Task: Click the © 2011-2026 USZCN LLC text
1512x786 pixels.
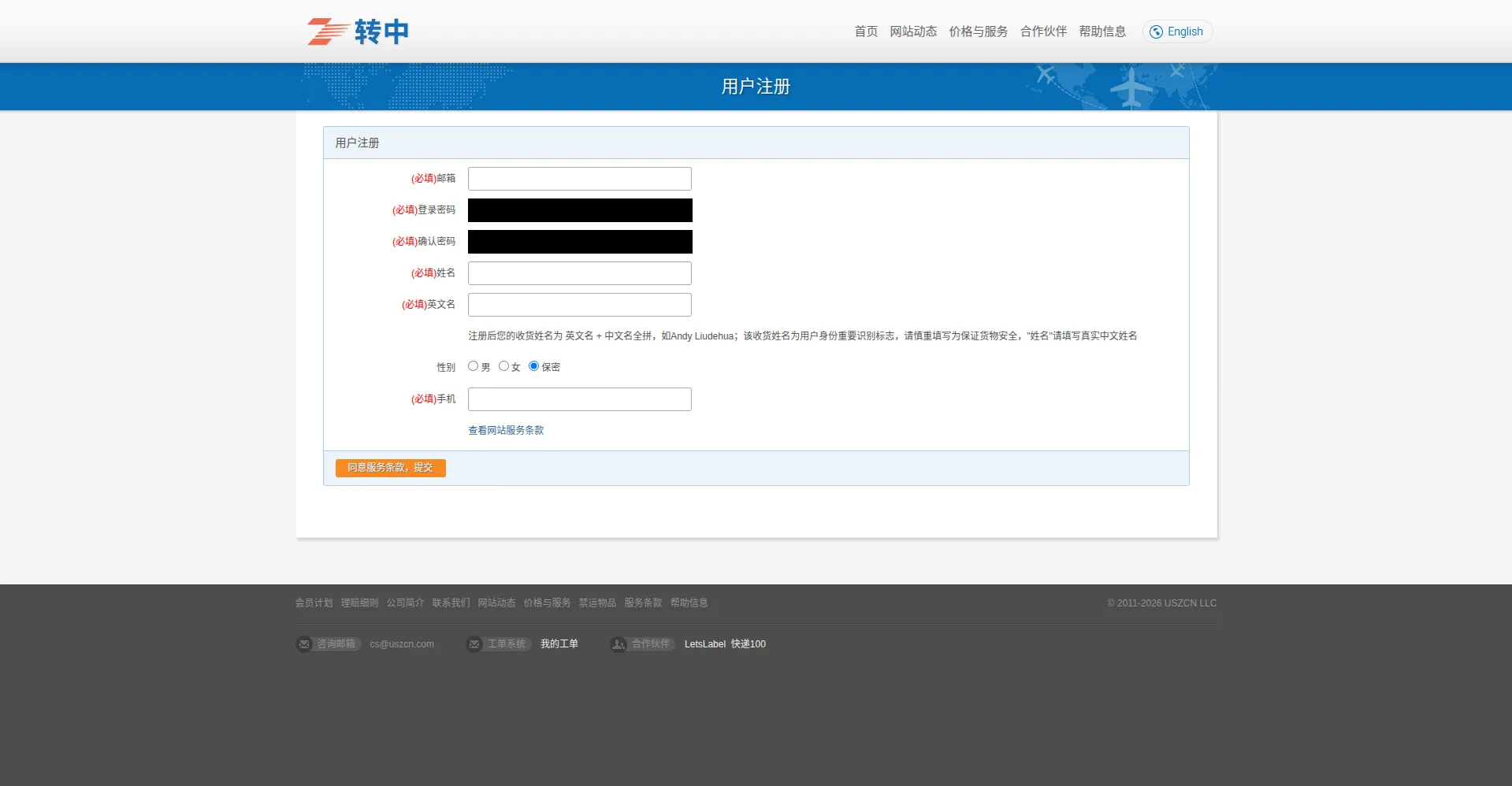Action: 1161,603
